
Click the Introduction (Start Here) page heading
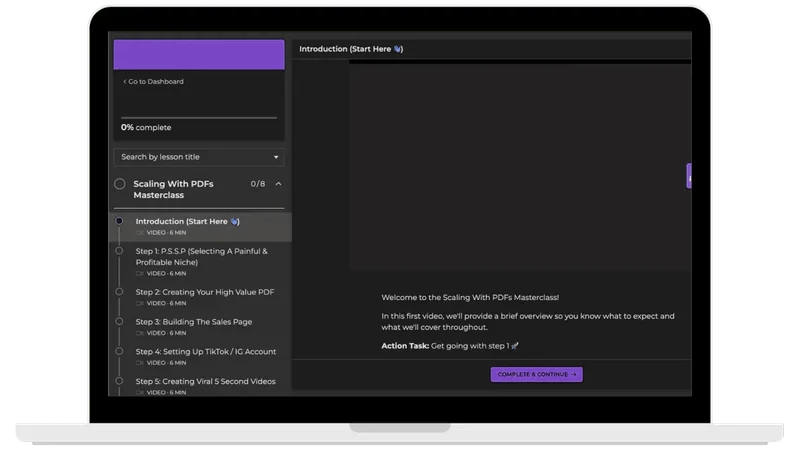click(351, 49)
